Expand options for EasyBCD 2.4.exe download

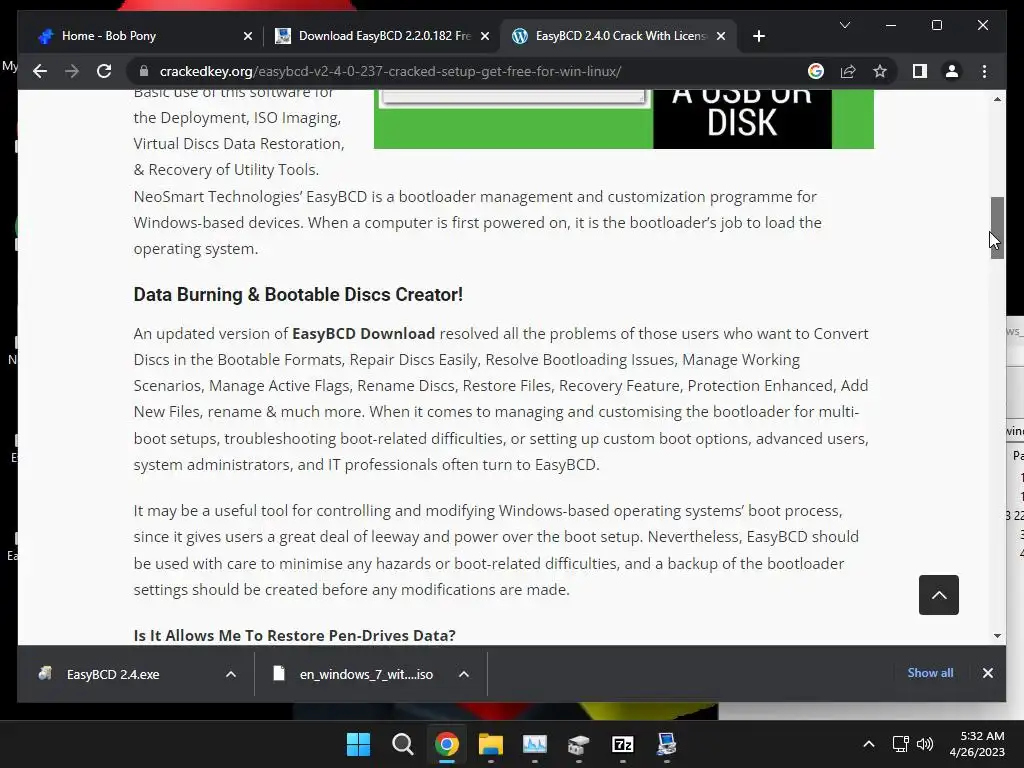point(231,674)
